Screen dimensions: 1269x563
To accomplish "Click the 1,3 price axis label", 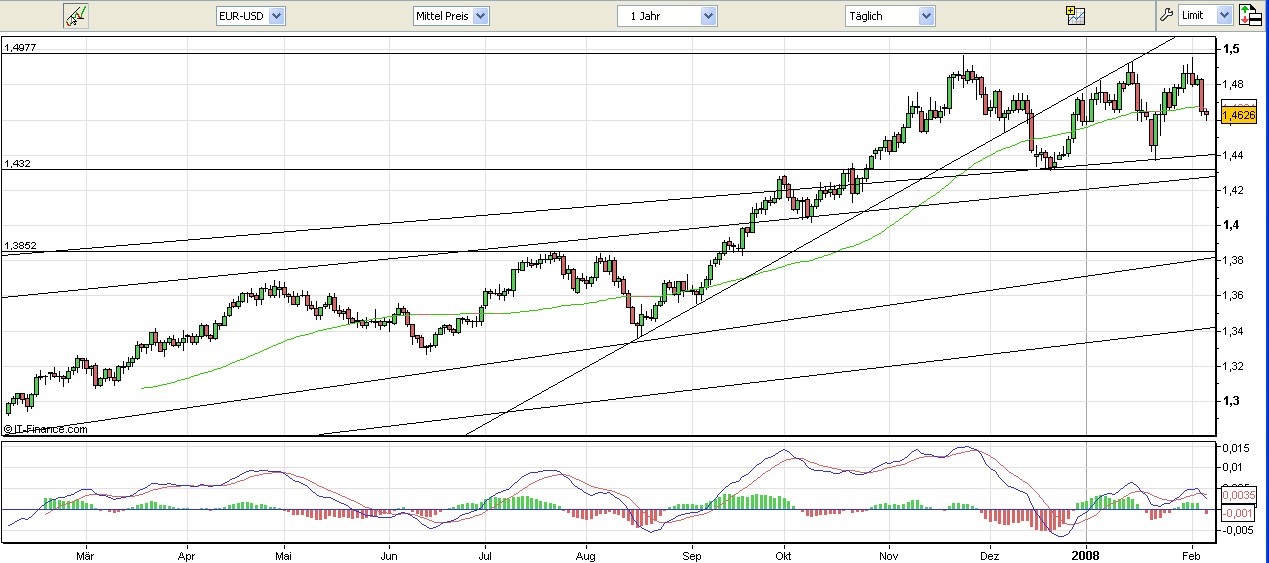I will [1229, 401].
